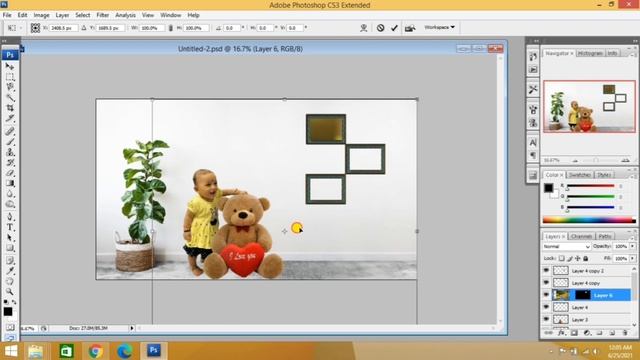Switch to warp mode icon in options bar
640x360 pixels.
[363, 28]
